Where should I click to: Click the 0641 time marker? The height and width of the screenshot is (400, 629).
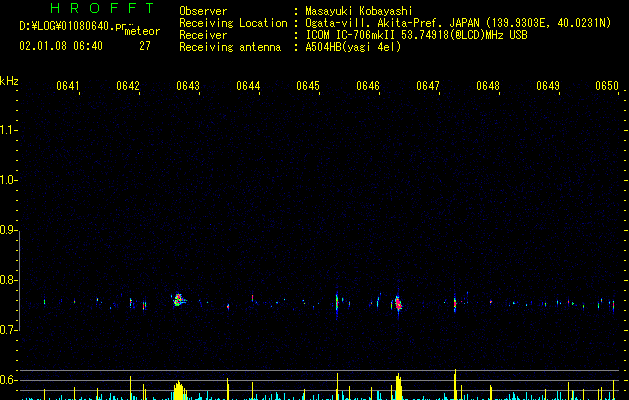(68, 86)
